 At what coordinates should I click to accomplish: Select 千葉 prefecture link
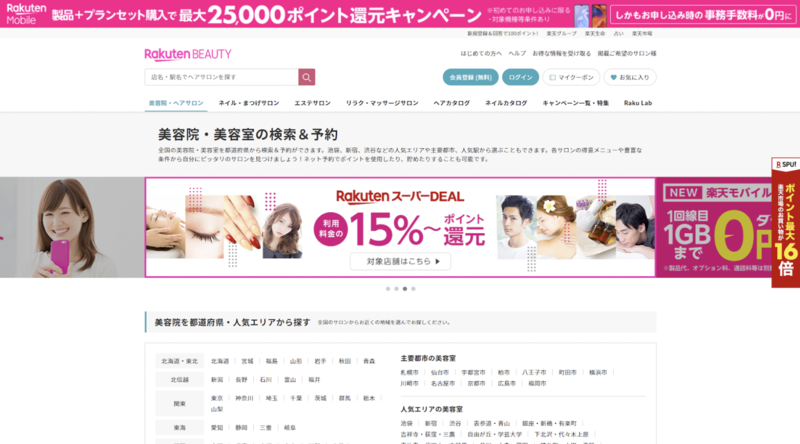tap(296, 398)
